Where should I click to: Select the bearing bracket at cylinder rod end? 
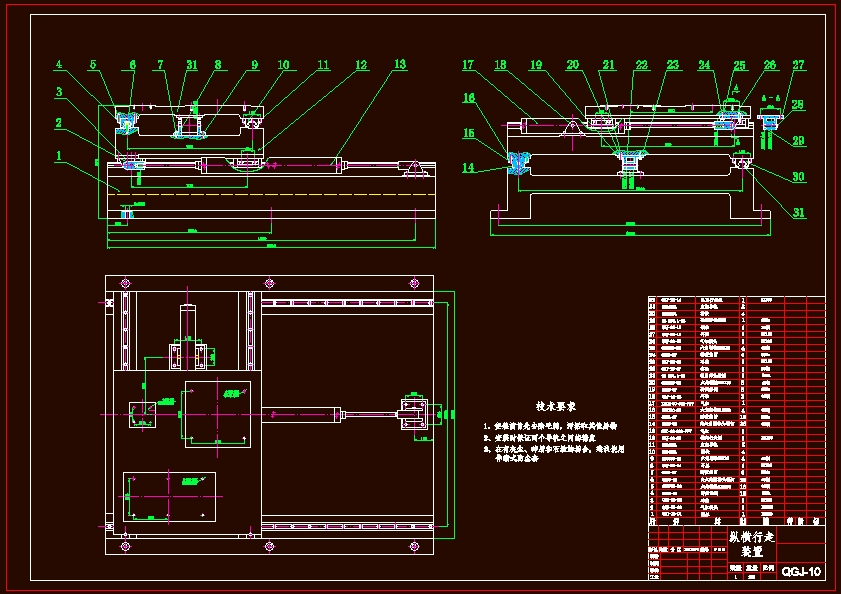click(x=414, y=414)
